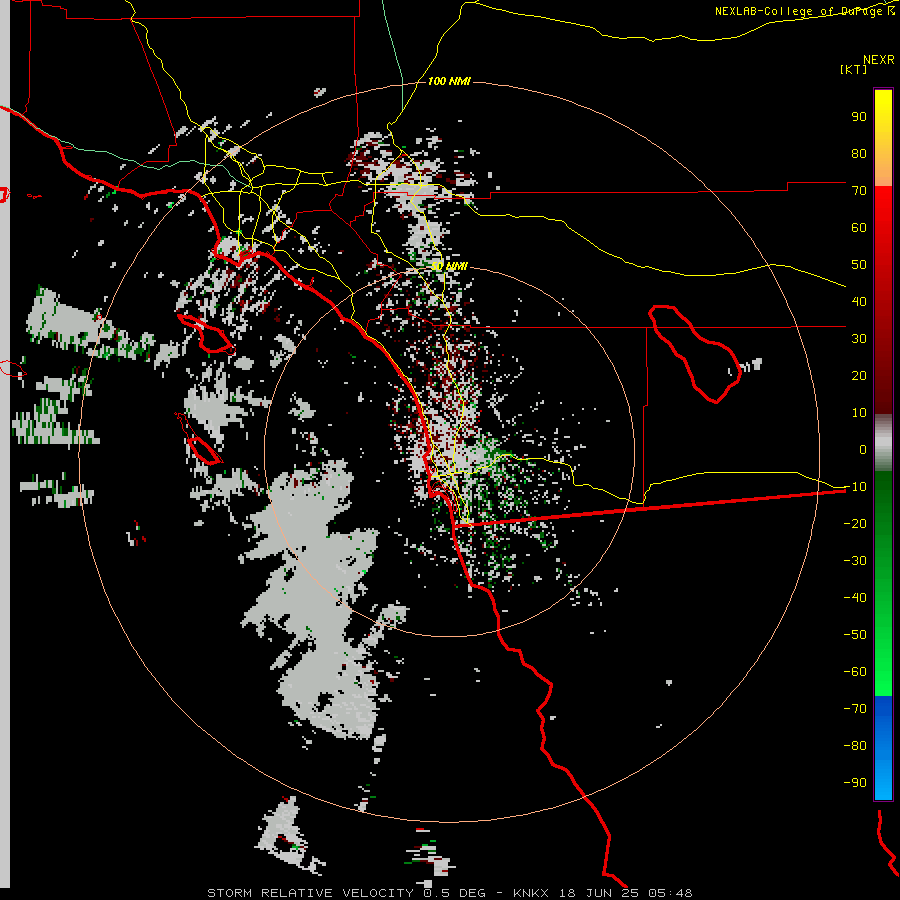The width and height of the screenshot is (900, 900).
Task: Select the positive 40 scale value
Action: coord(859,301)
